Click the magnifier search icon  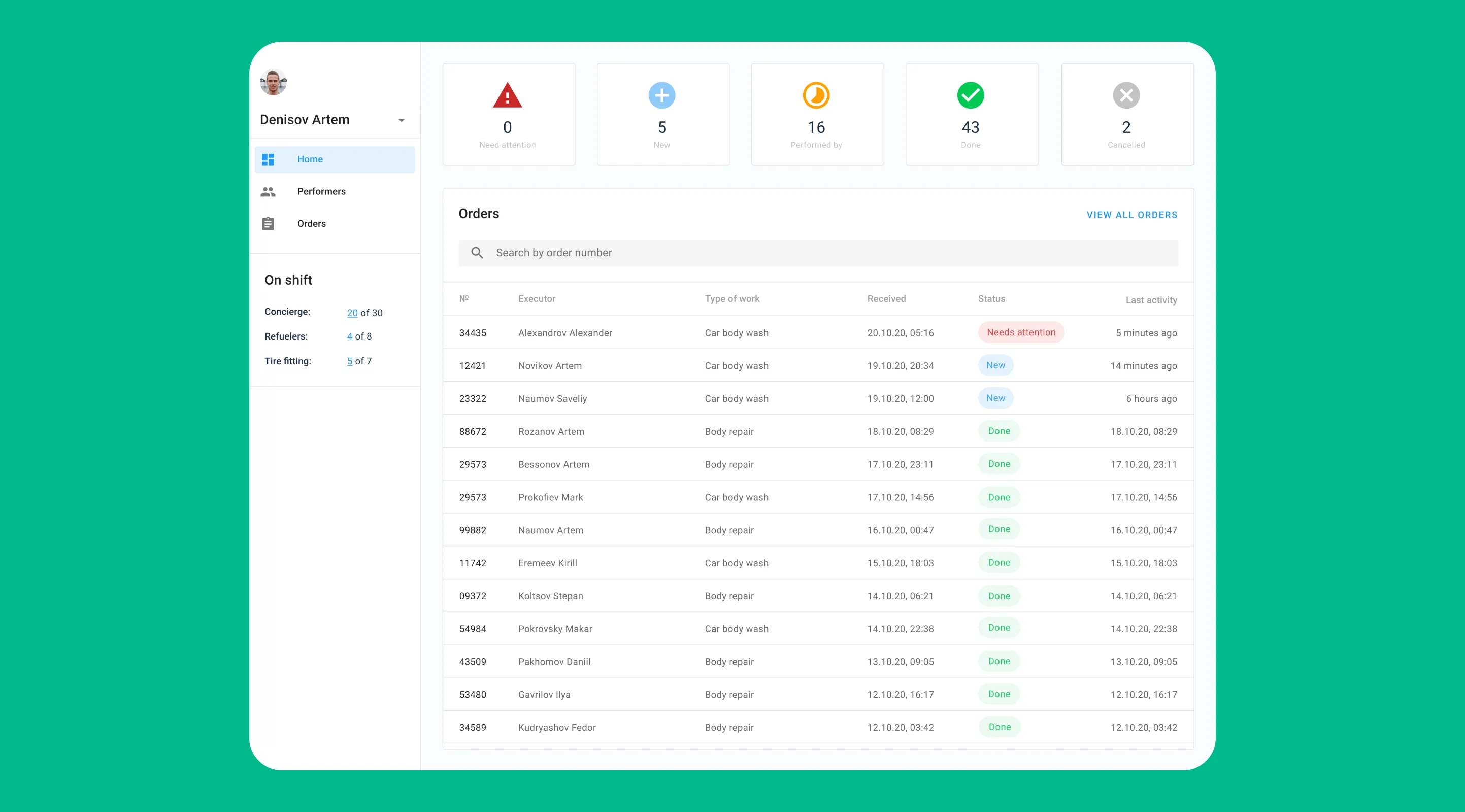[x=477, y=252]
